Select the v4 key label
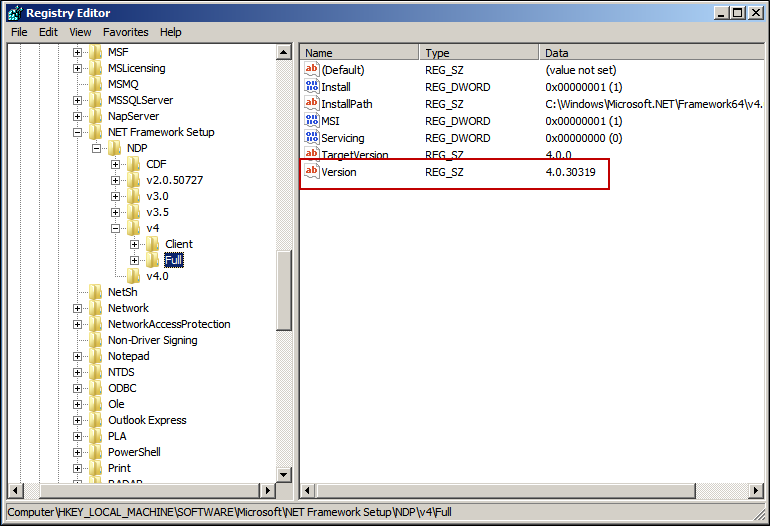Screen dimensions: 770x526 point(153,228)
